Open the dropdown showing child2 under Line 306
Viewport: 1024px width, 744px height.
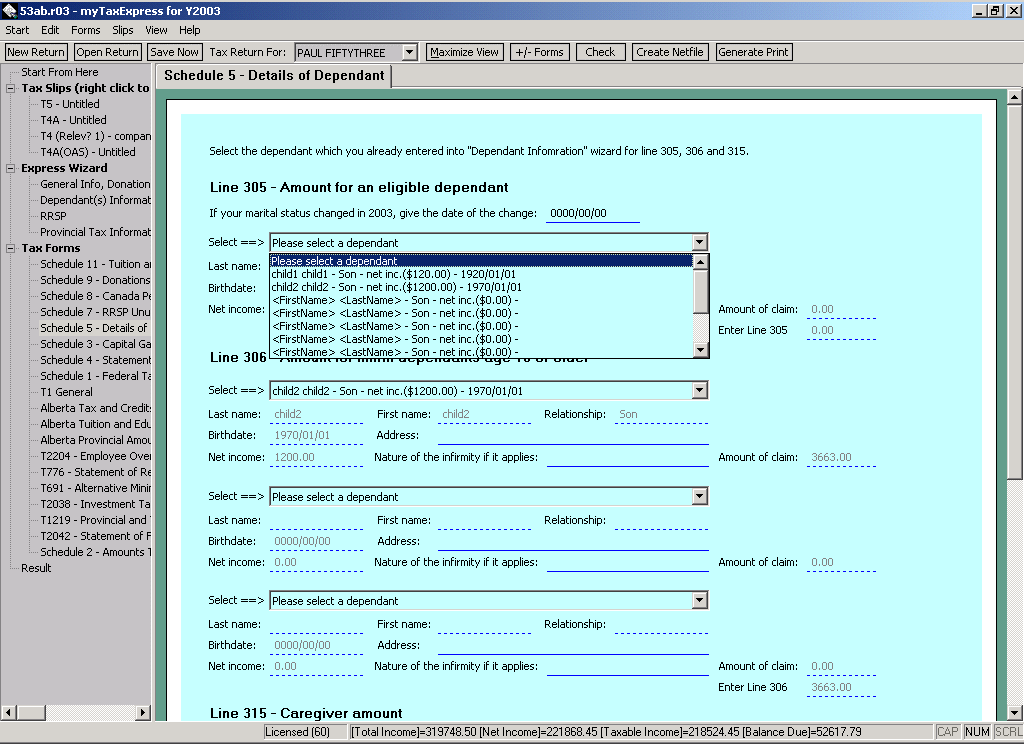pyautogui.click(x=699, y=391)
